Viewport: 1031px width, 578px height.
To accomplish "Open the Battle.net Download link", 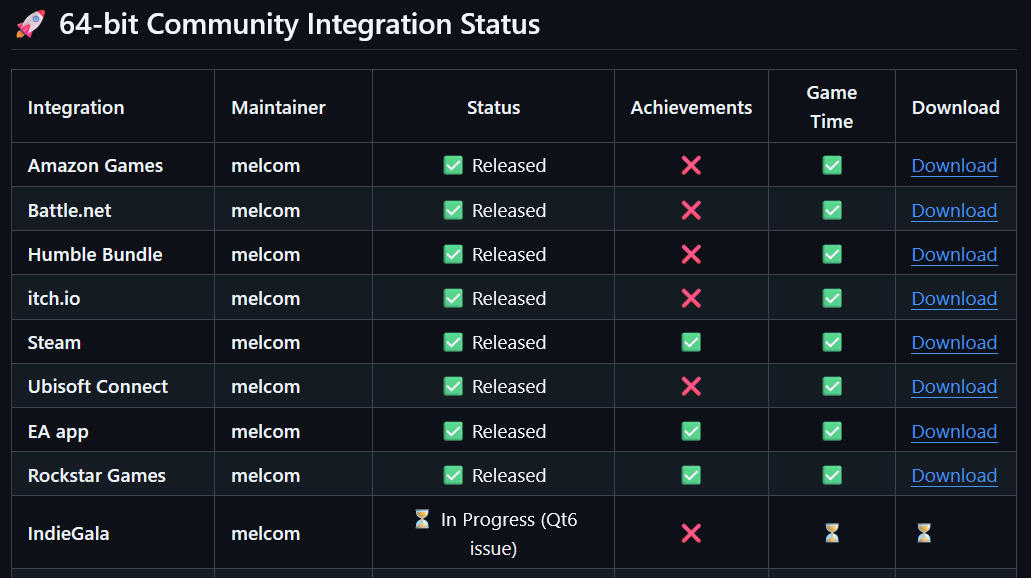I will click(x=954, y=210).
